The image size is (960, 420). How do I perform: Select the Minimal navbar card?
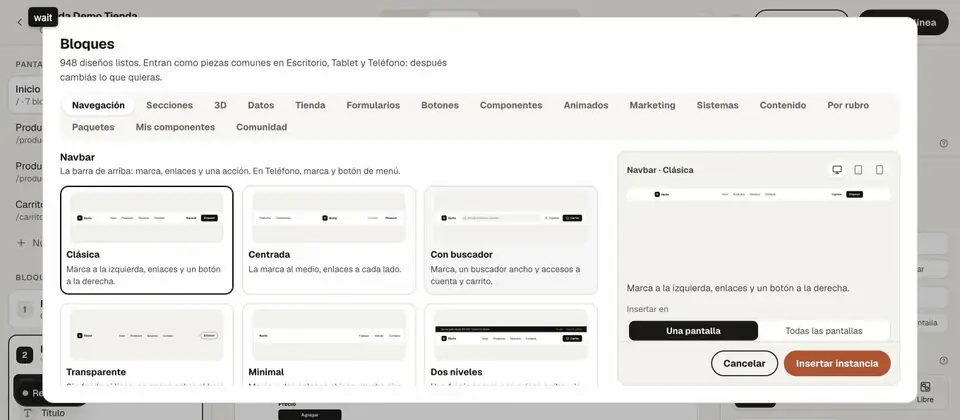[x=329, y=345]
